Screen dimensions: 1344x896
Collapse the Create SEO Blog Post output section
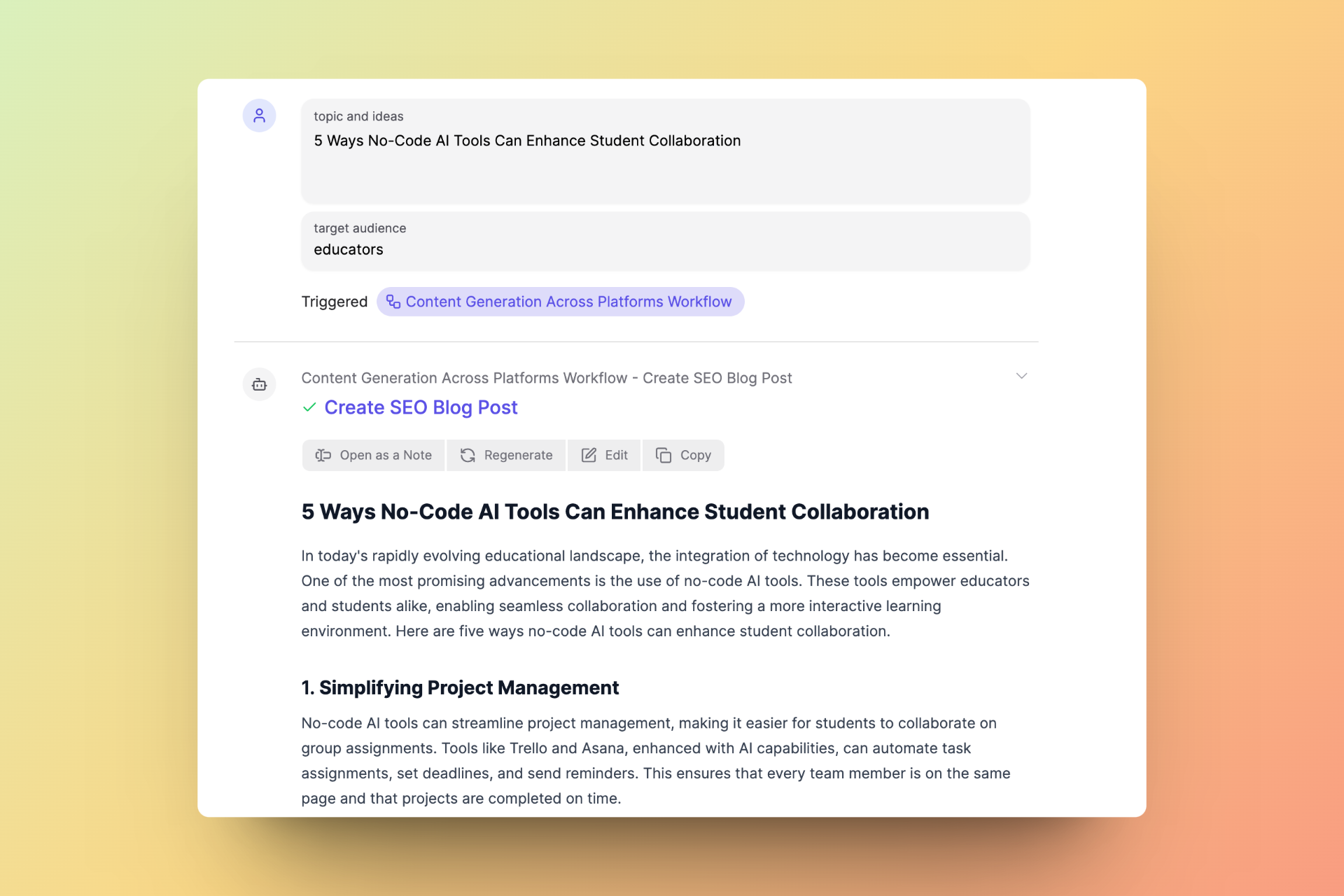pos(1021,376)
